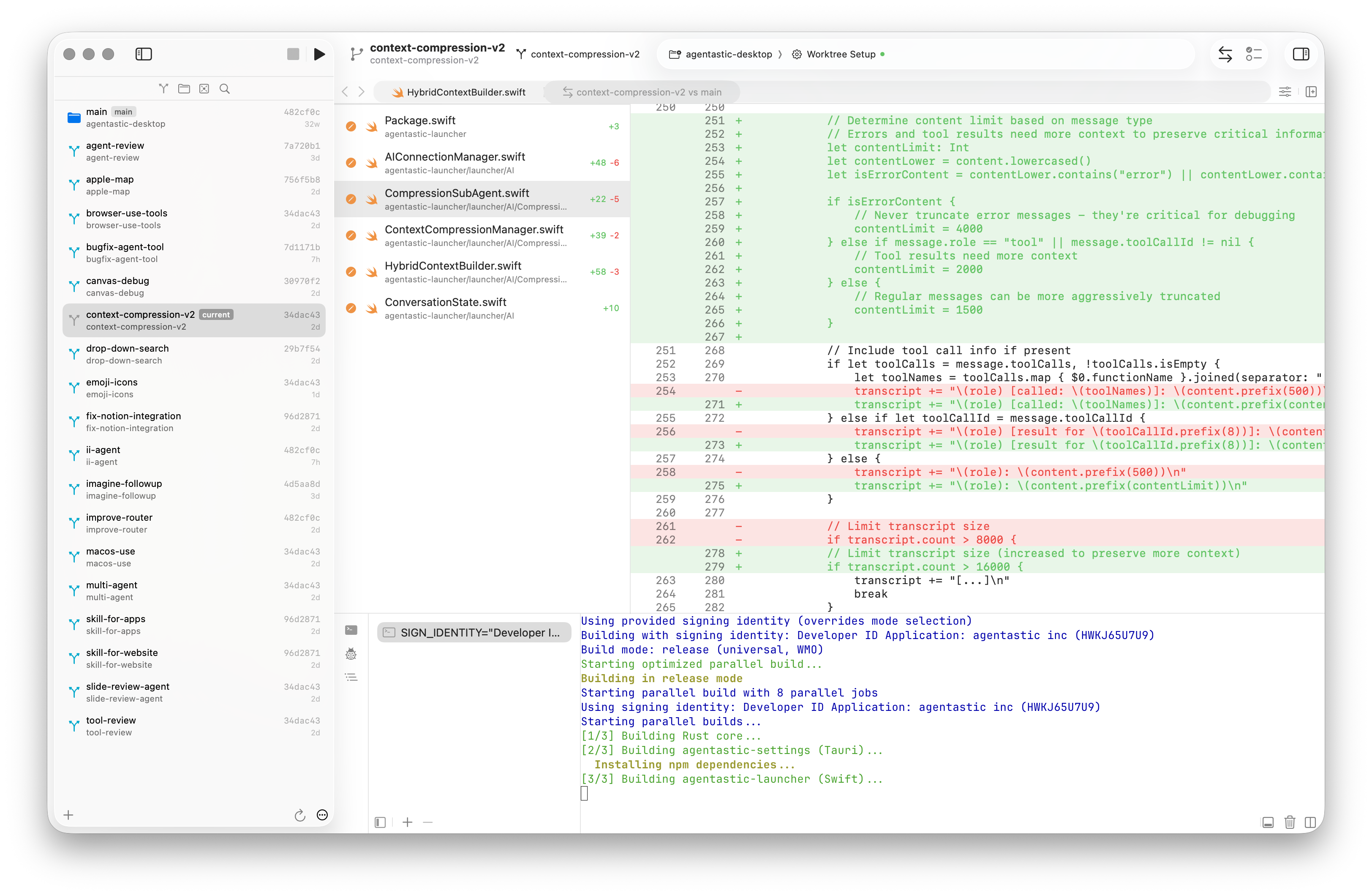Toggle the right panel icon in top-right corner
The image size is (1372, 896).
pos(1301,54)
